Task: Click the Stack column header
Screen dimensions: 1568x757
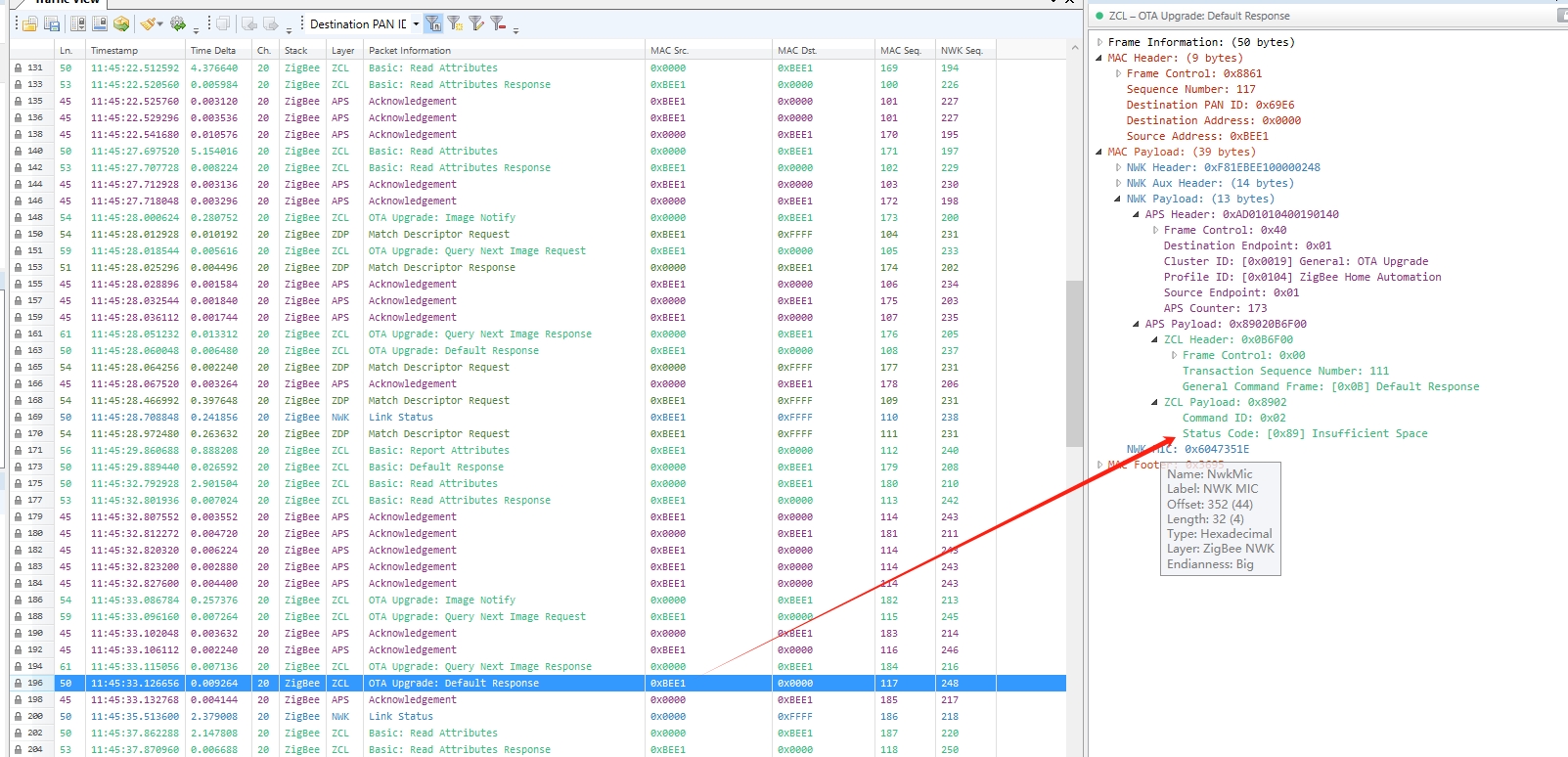Action: [x=302, y=50]
